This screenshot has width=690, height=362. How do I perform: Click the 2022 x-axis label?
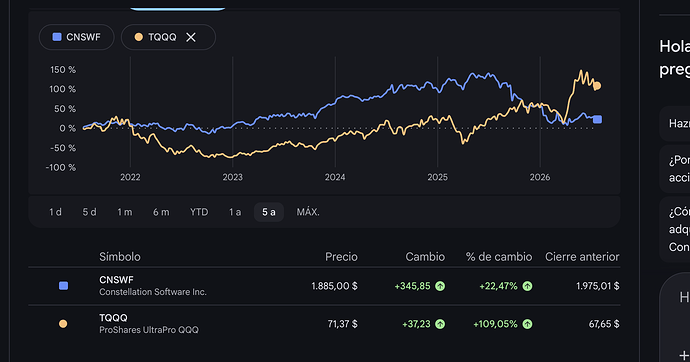pos(130,177)
